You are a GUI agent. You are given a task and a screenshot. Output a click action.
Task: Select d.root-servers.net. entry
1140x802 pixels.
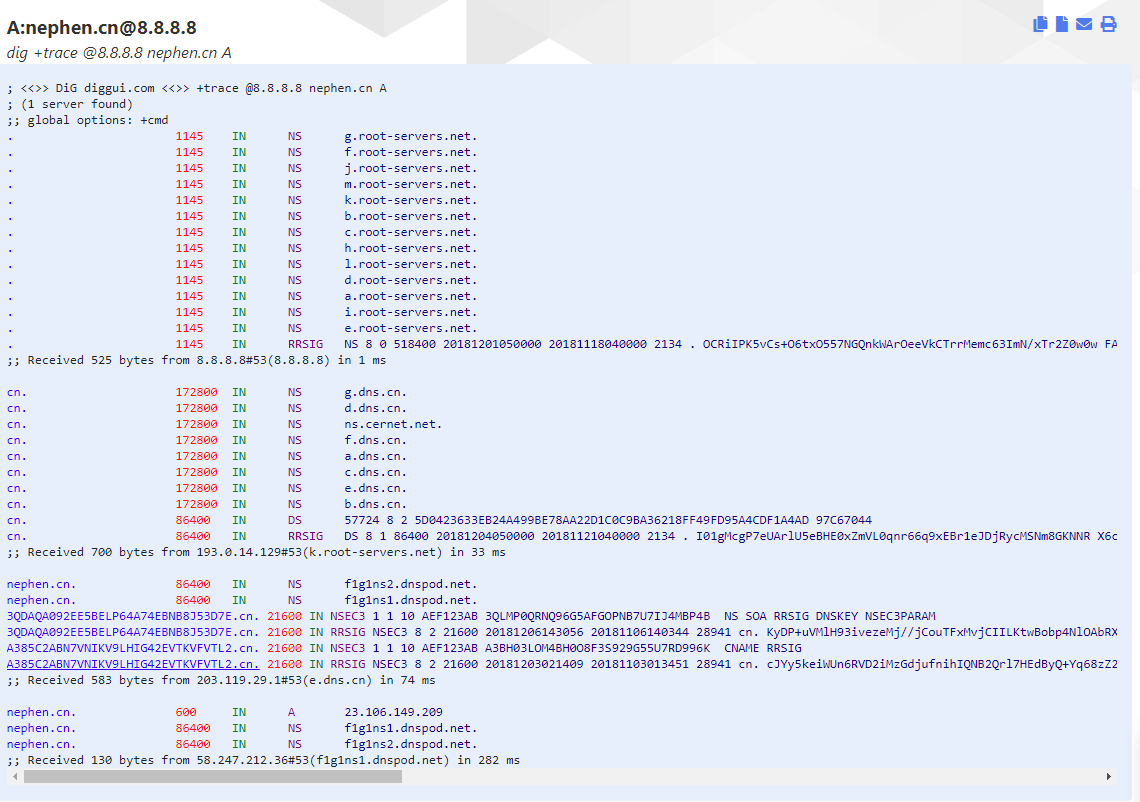(411, 280)
